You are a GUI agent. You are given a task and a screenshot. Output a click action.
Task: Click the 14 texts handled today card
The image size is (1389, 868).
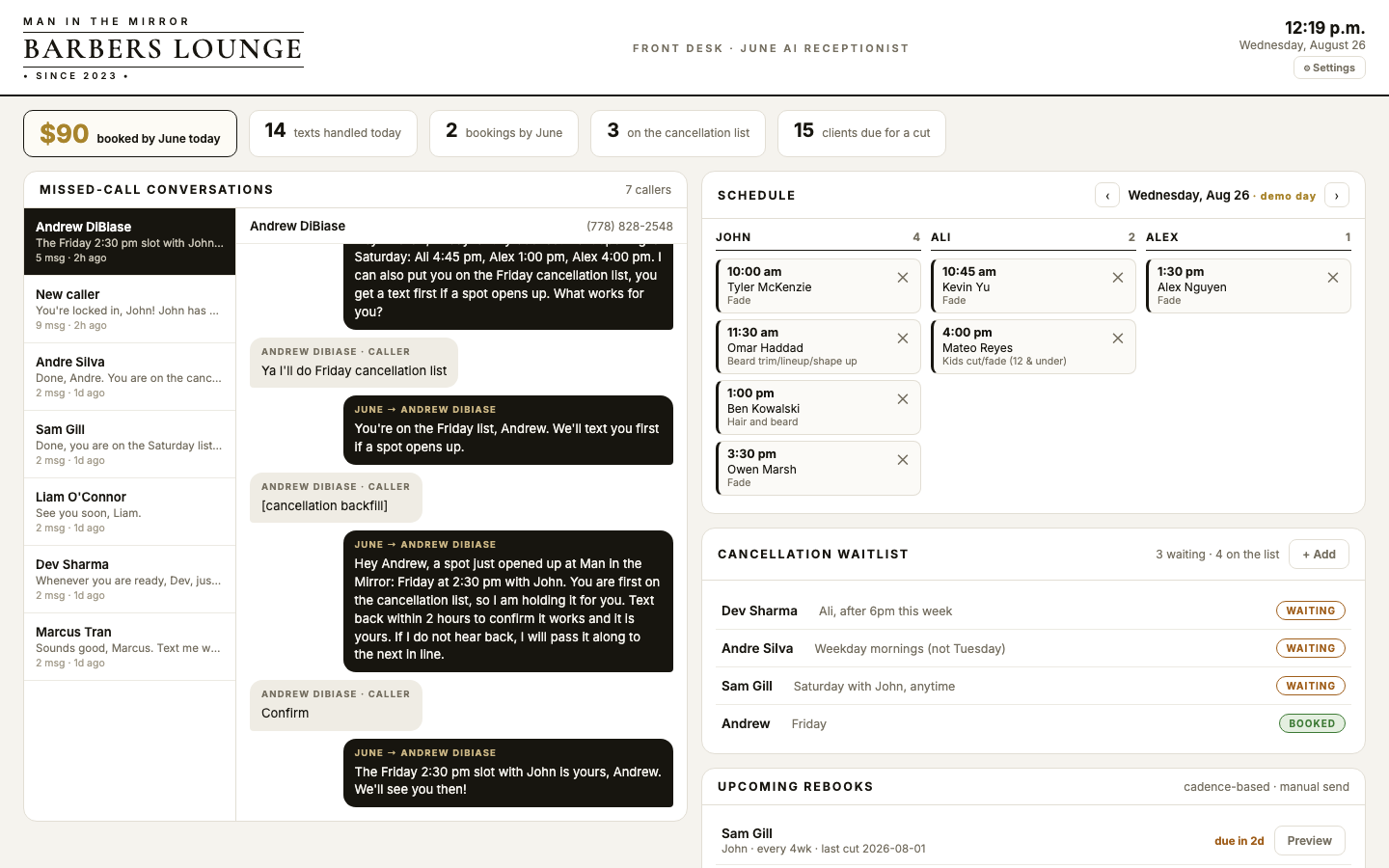click(333, 133)
